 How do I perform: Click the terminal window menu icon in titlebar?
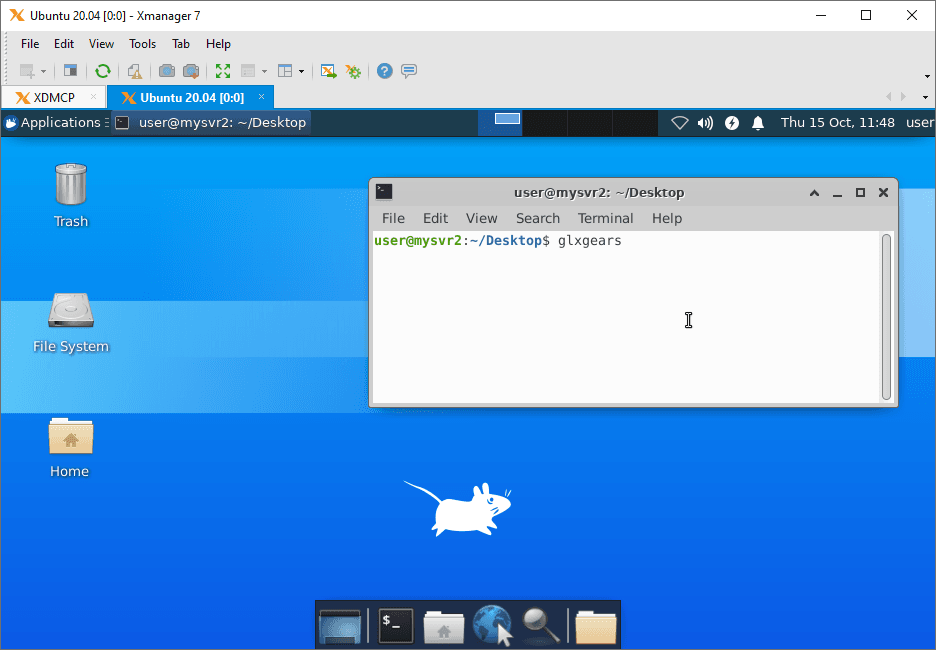coord(384,192)
